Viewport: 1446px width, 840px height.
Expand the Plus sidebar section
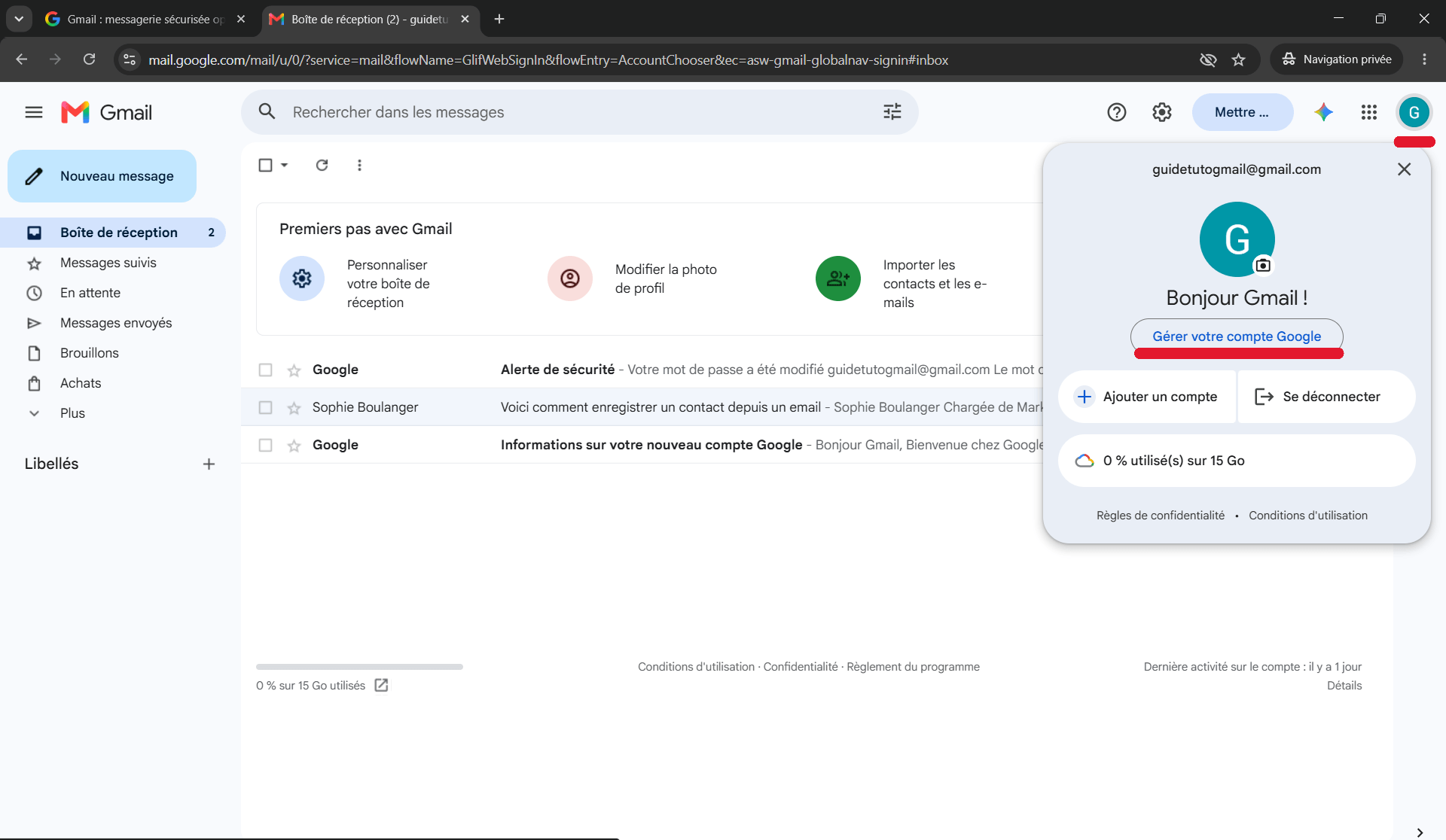(72, 413)
